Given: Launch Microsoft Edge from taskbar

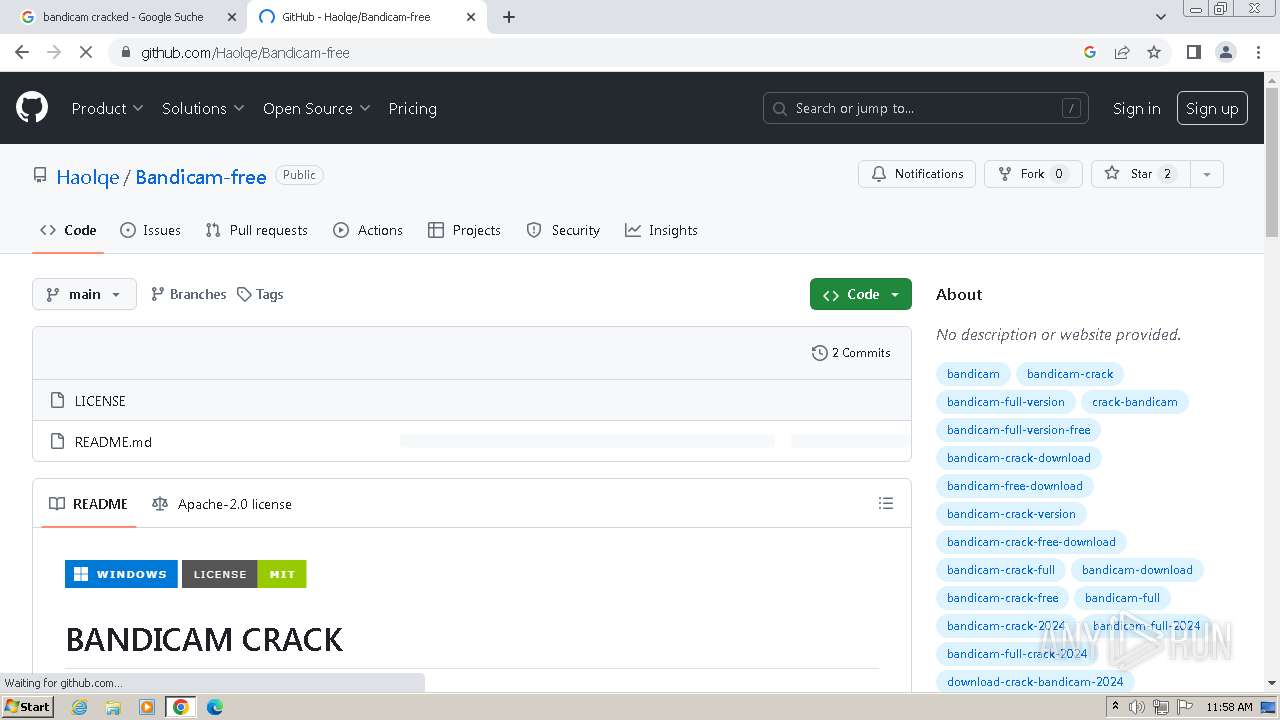Looking at the screenshot, I should 215,707.
